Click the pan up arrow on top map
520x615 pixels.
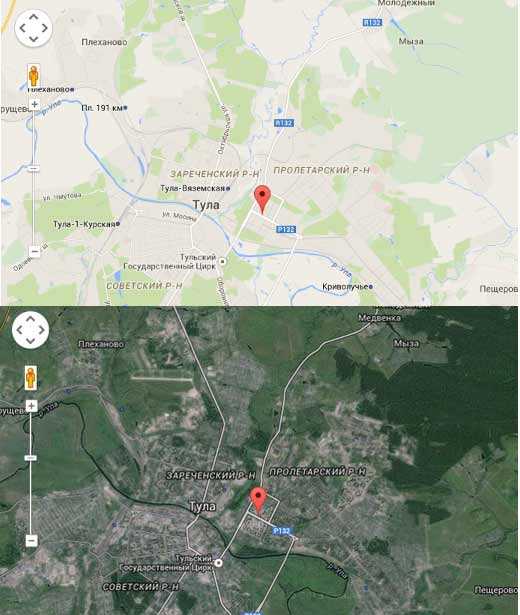tap(33, 17)
